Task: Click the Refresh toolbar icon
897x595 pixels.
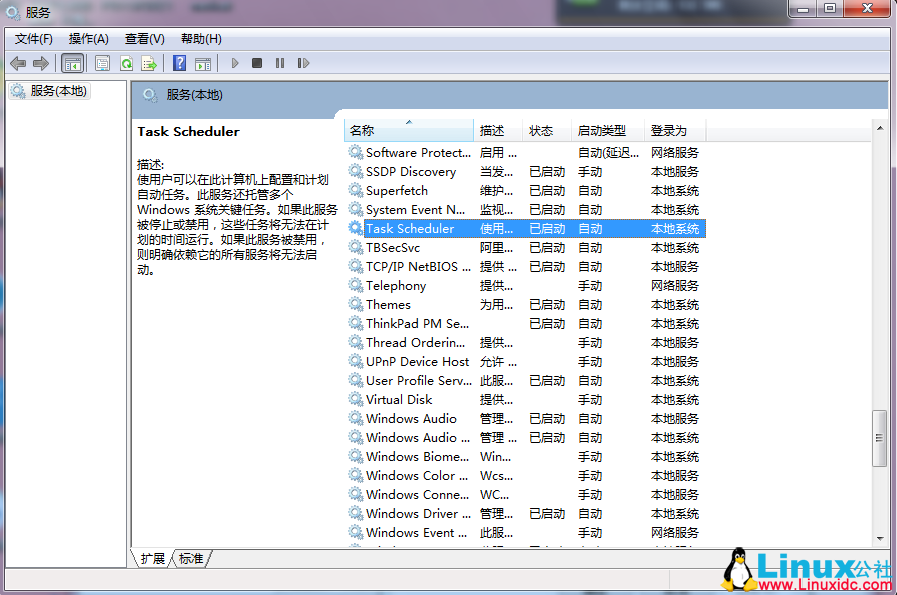Action: coord(126,63)
